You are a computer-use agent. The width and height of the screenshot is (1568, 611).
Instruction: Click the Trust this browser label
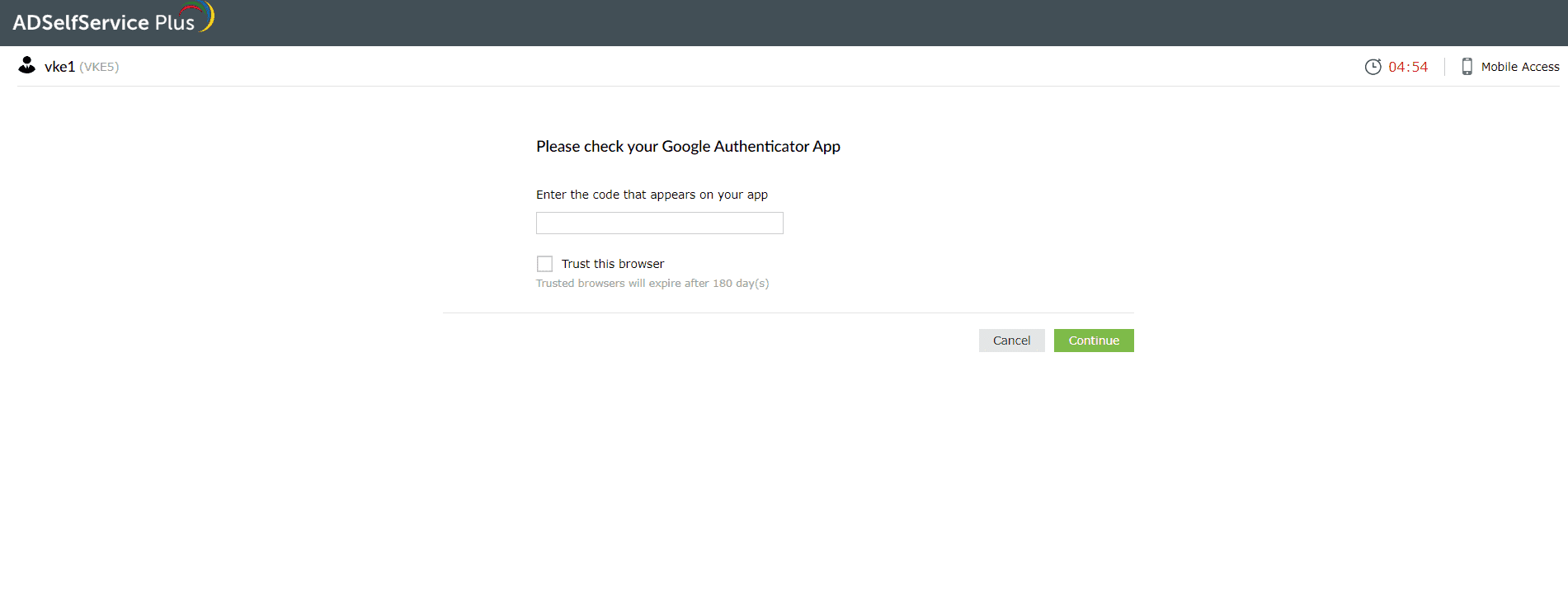tap(612, 264)
